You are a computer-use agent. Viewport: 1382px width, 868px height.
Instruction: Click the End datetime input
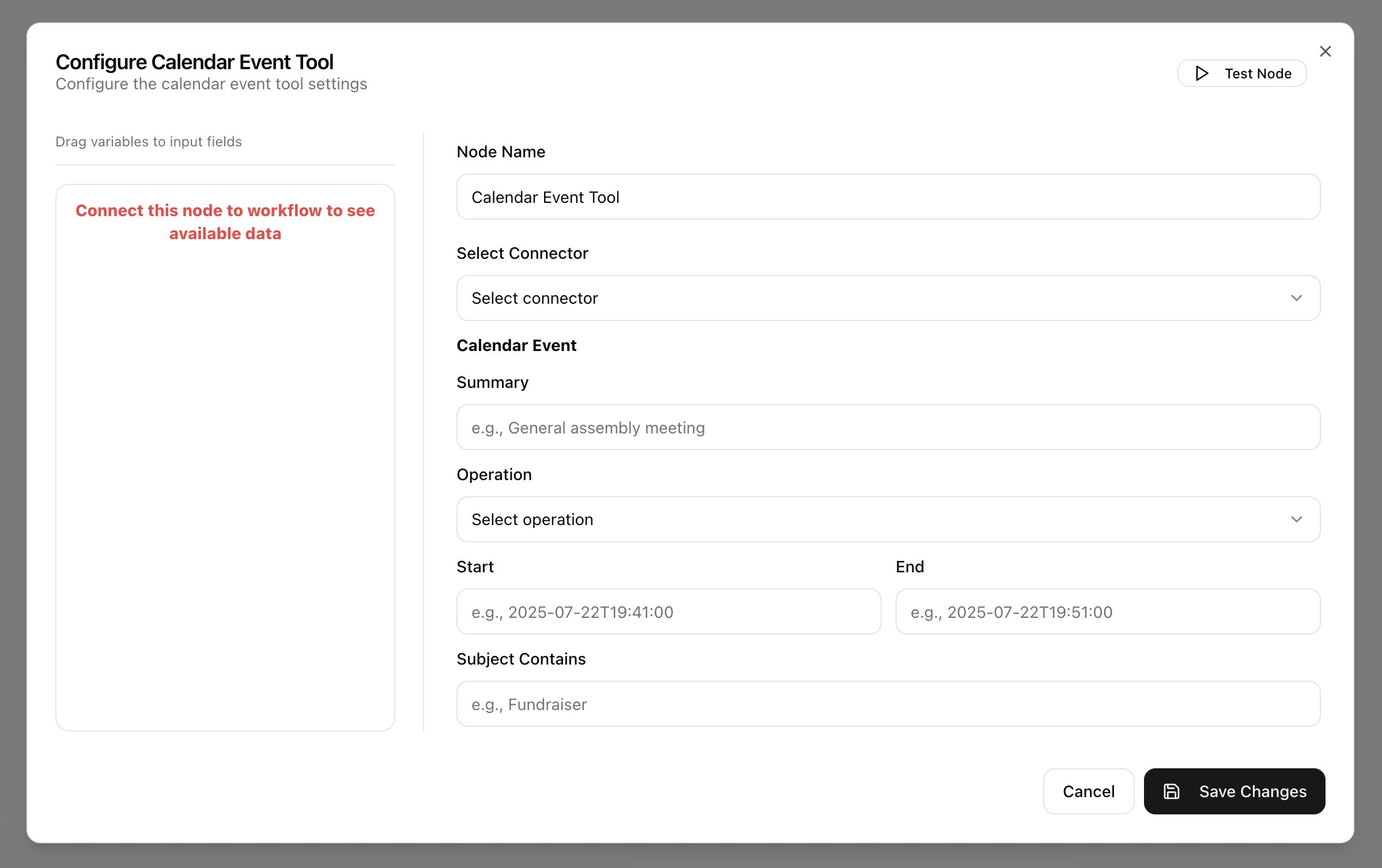[x=1107, y=612]
